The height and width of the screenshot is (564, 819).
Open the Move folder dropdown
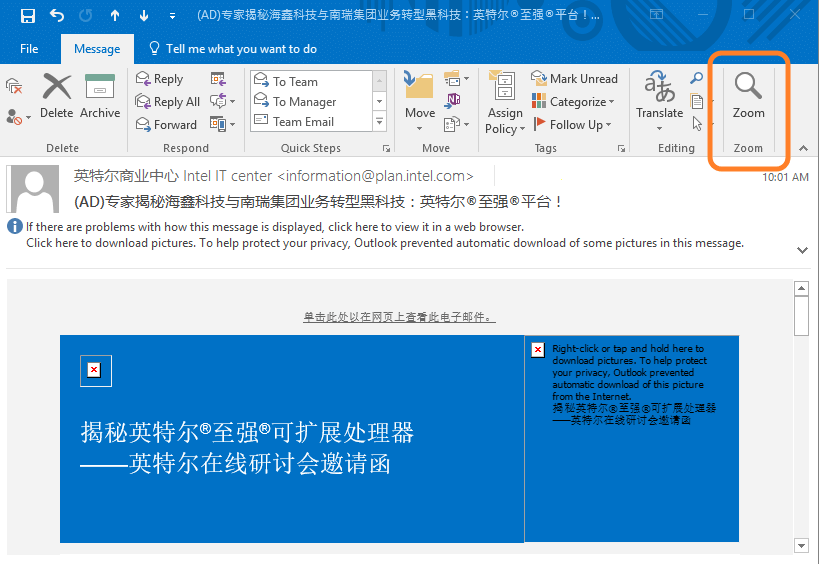420,101
